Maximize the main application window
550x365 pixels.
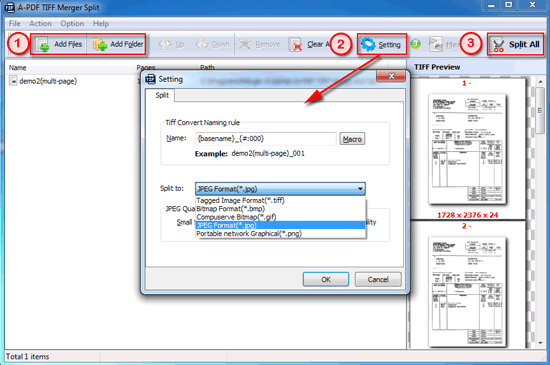509,5
